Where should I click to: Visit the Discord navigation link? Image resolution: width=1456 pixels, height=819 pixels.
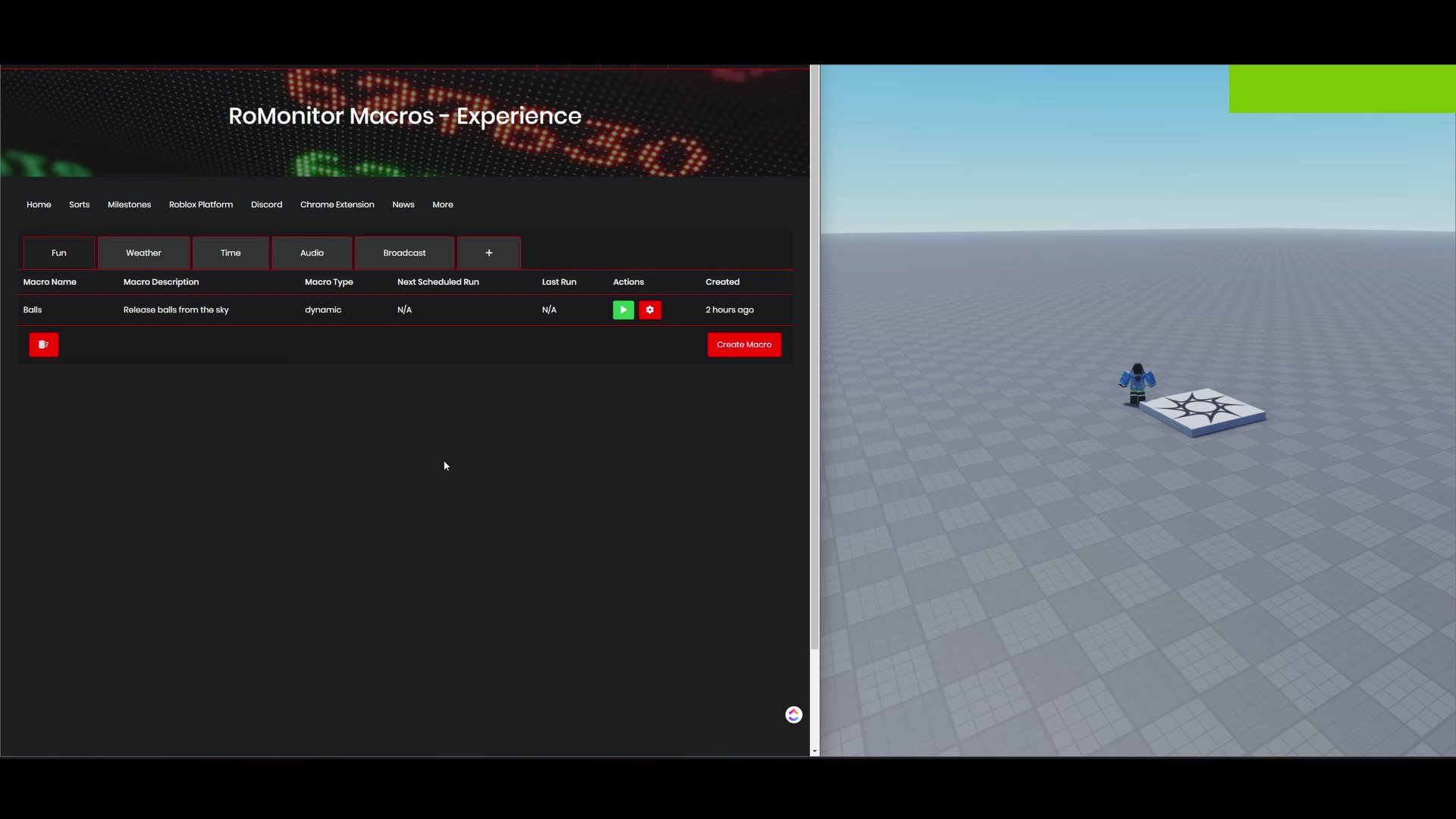tap(266, 205)
